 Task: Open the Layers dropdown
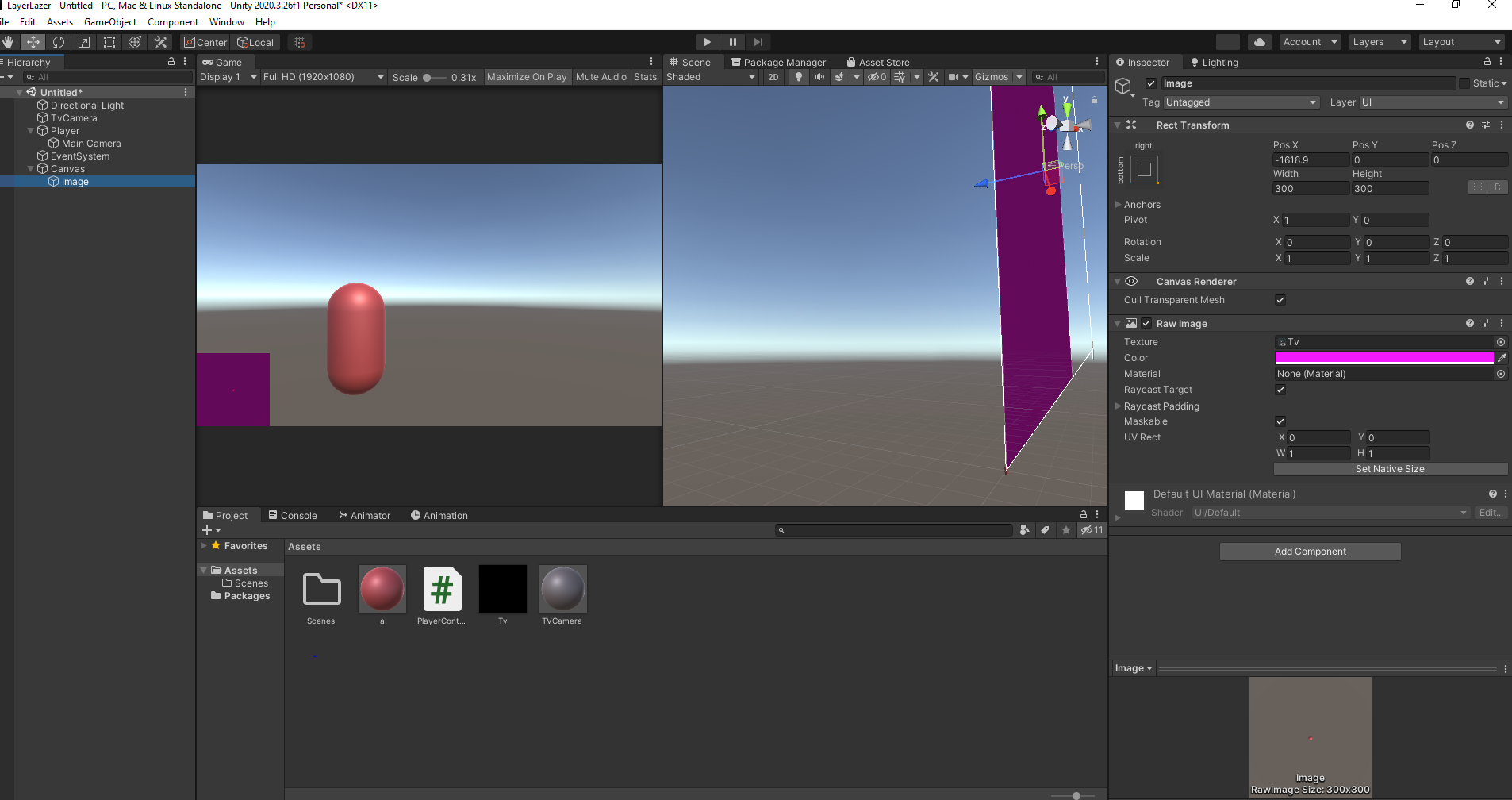pyautogui.click(x=1379, y=41)
